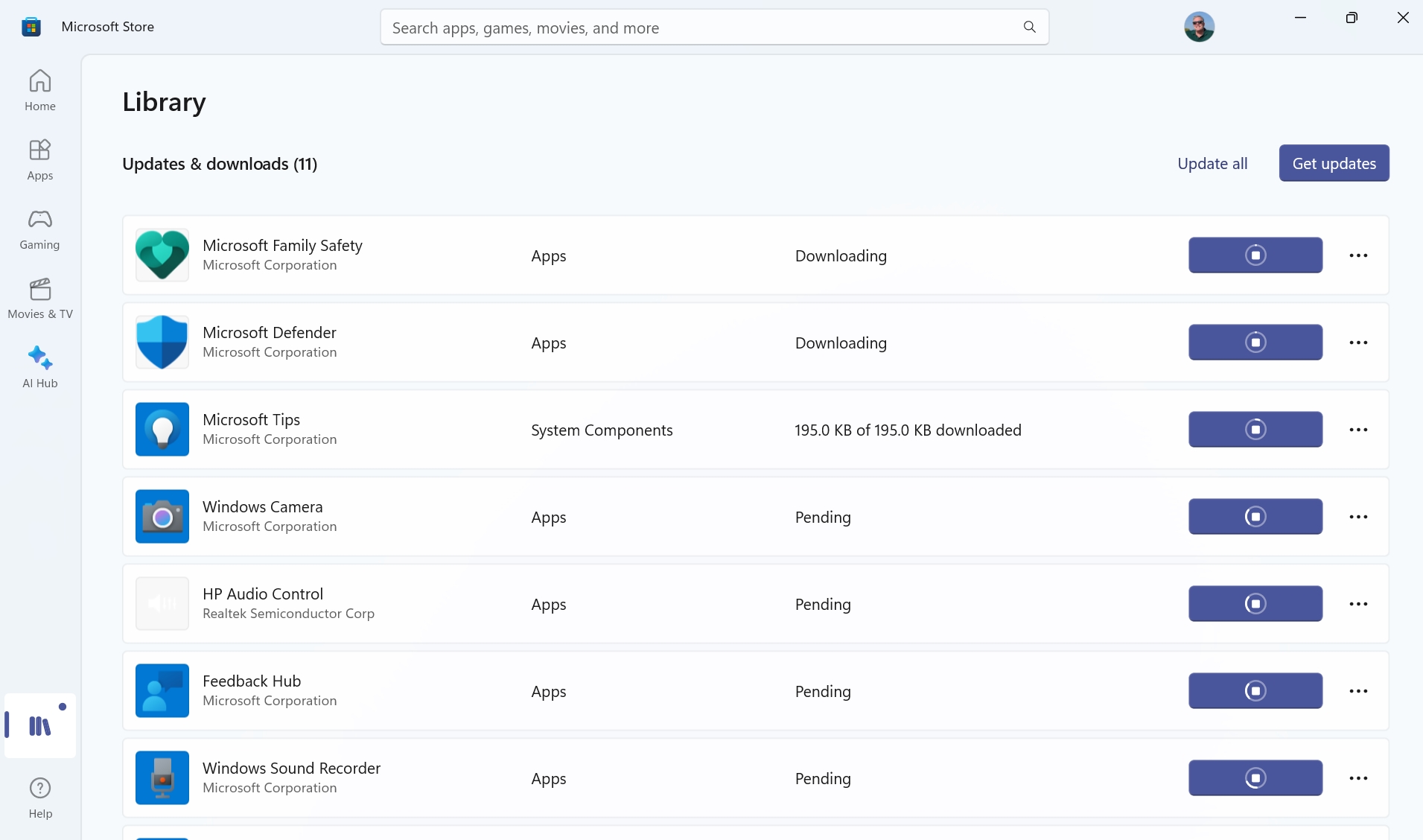This screenshot has width=1423, height=840.
Task: Open Movies & TV section
Action: tap(40, 298)
